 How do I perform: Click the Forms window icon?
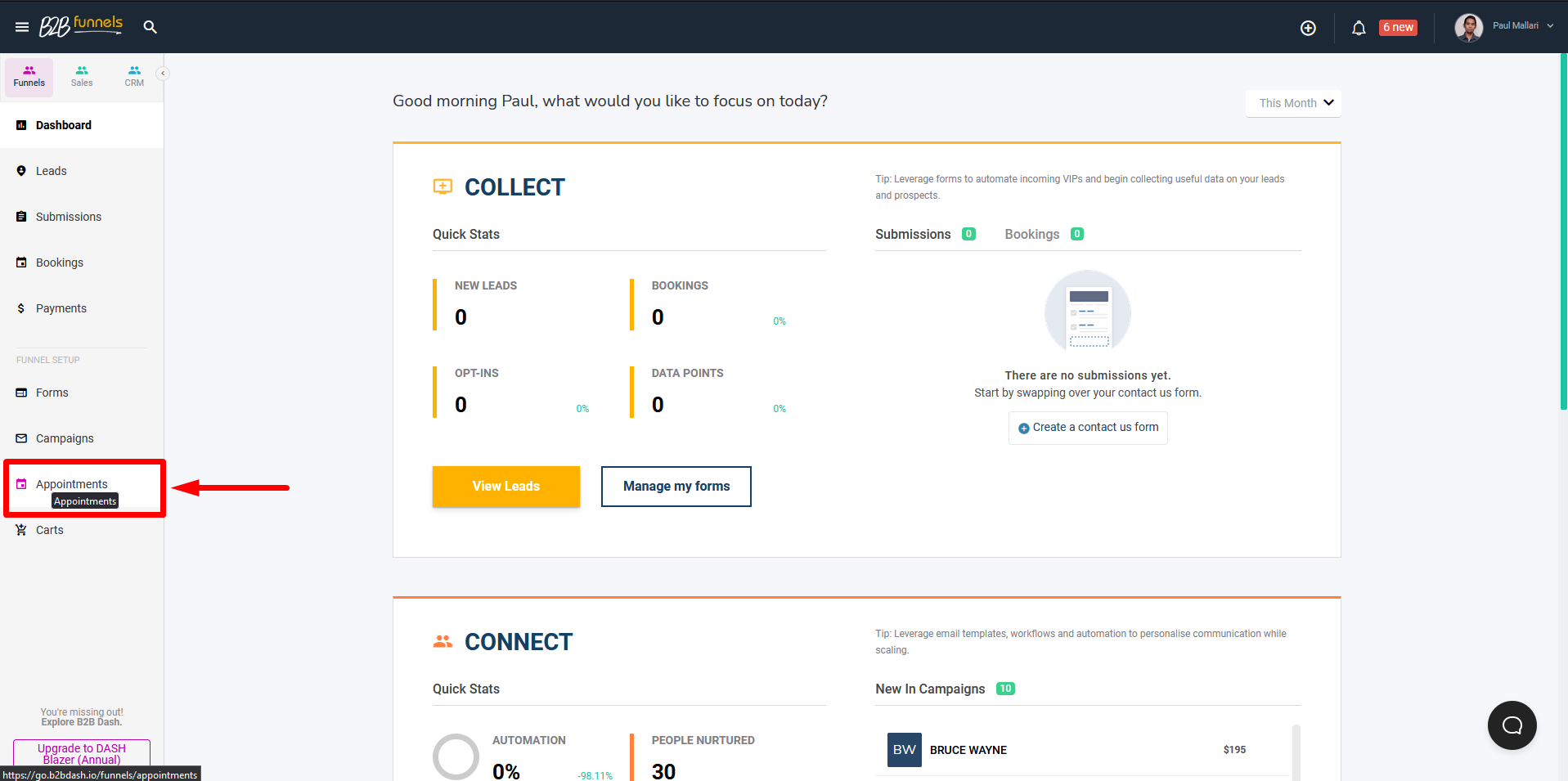[21, 393]
